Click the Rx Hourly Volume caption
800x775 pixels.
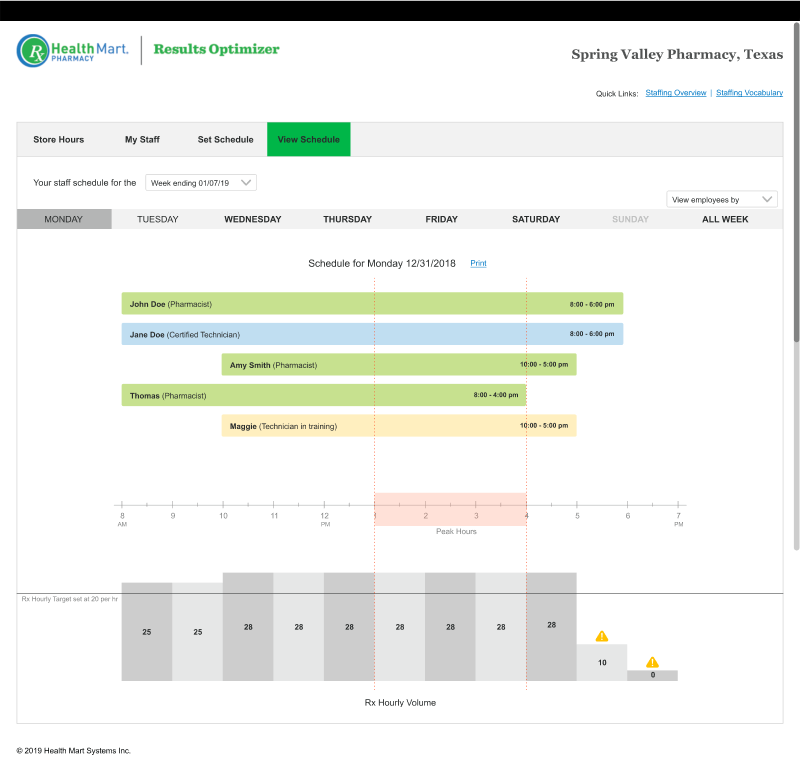[400, 703]
